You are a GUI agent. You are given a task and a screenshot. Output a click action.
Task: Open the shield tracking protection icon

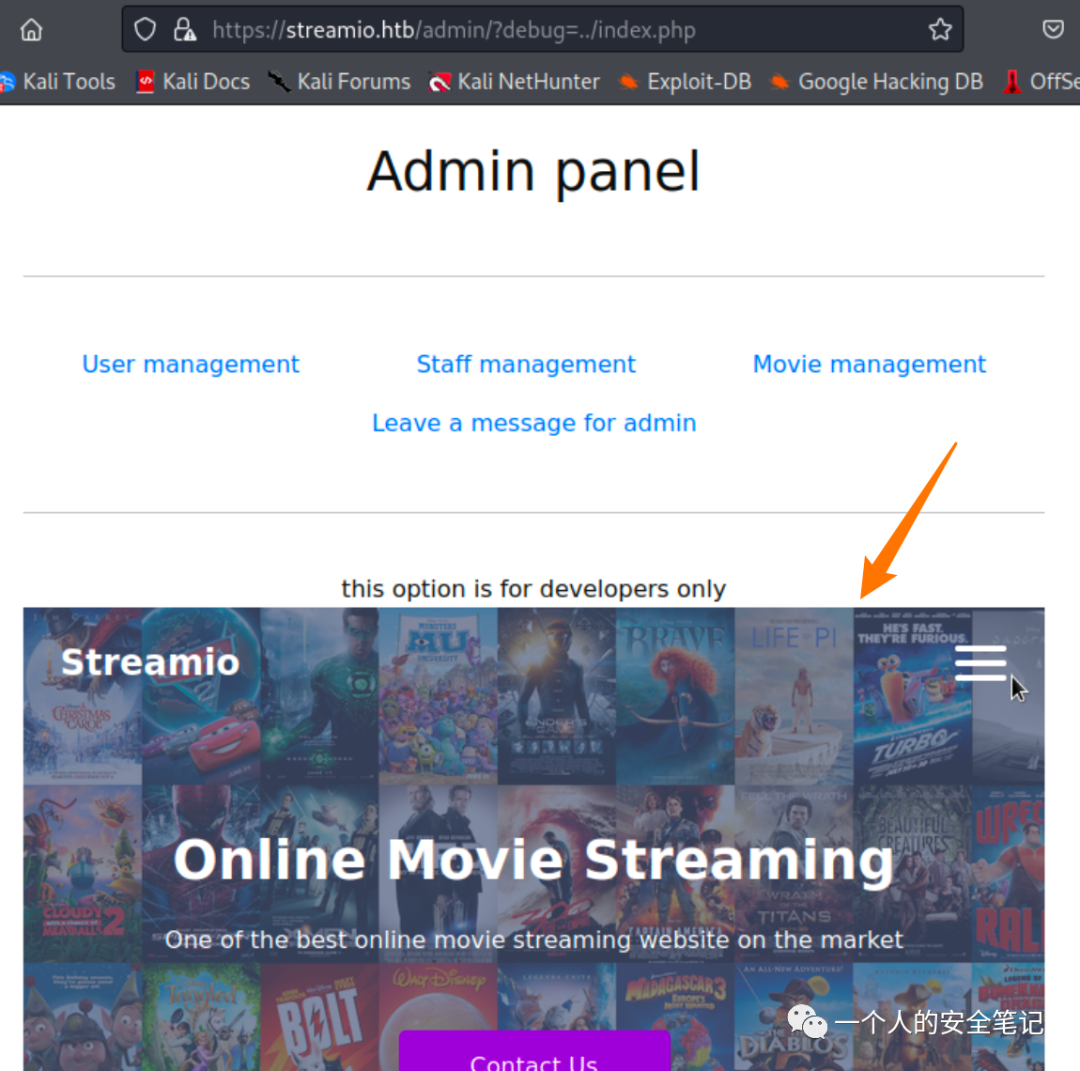145,30
